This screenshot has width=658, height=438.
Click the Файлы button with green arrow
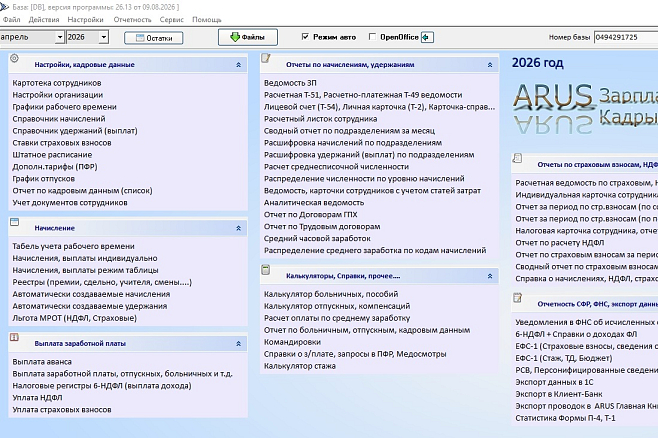(248, 37)
